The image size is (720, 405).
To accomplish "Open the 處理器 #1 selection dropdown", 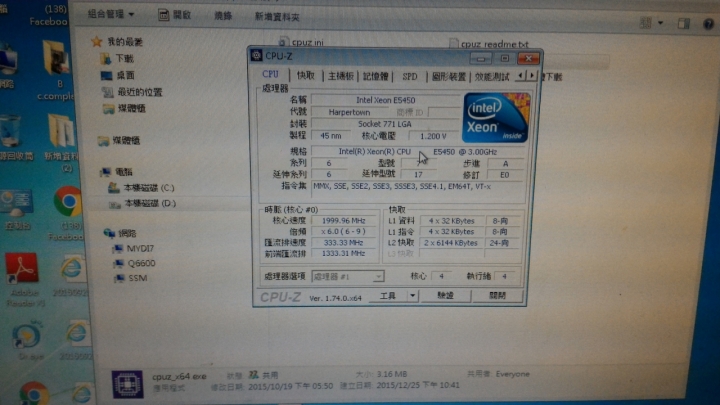I will [348, 276].
